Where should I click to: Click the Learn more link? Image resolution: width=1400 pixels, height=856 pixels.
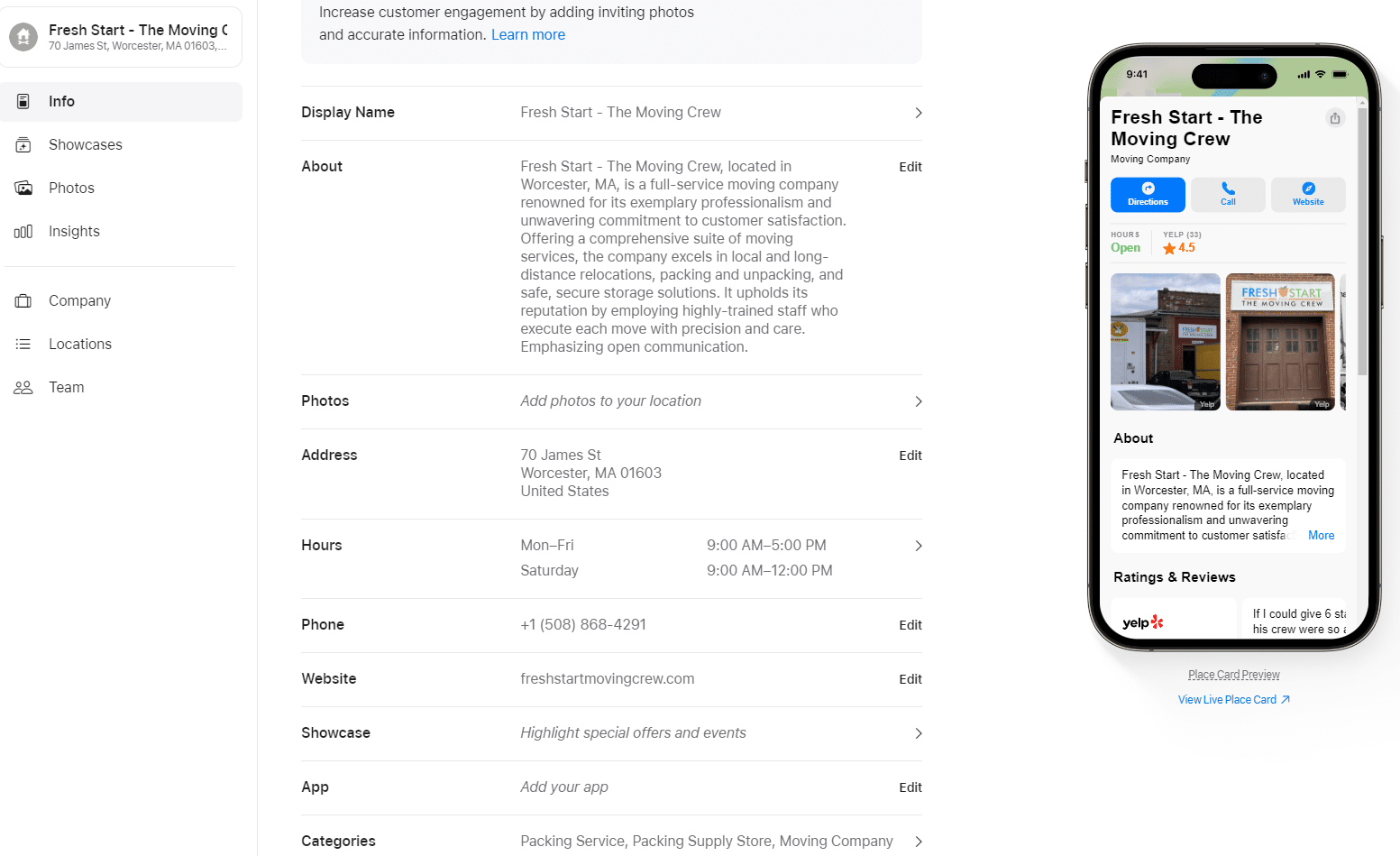click(x=528, y=35)
